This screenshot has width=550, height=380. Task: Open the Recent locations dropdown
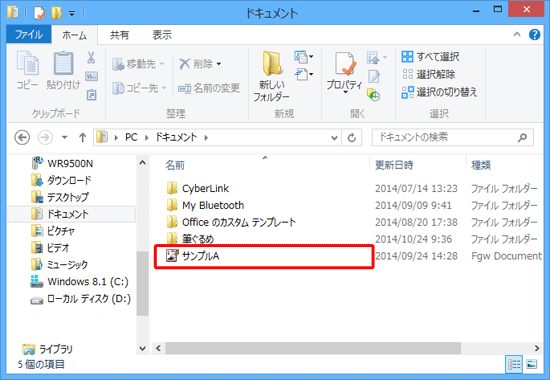65,137
